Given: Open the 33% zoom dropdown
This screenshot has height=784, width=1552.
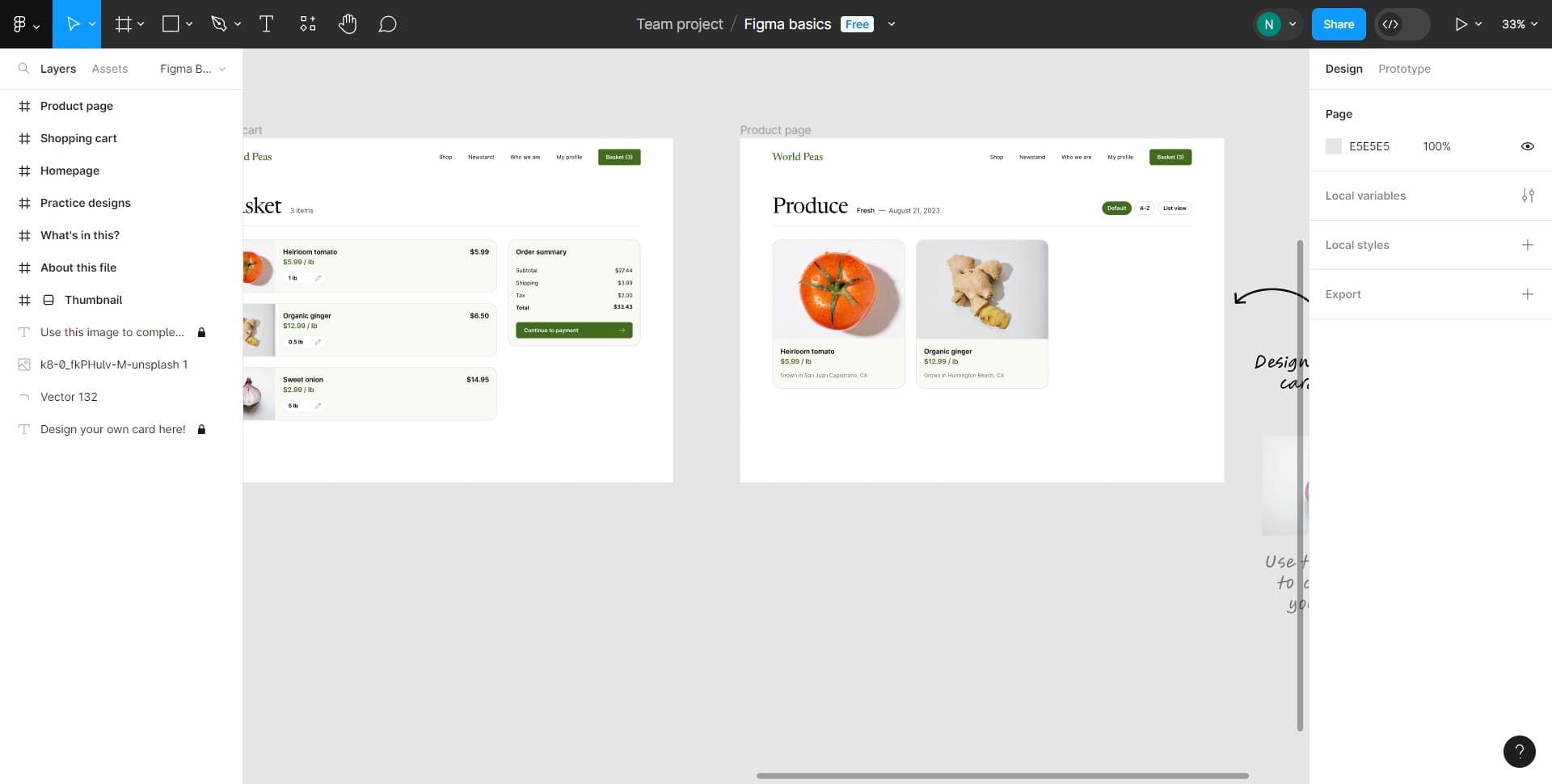Looking at the screenshot, I should pyautogui.click(x=1520, y=24).
